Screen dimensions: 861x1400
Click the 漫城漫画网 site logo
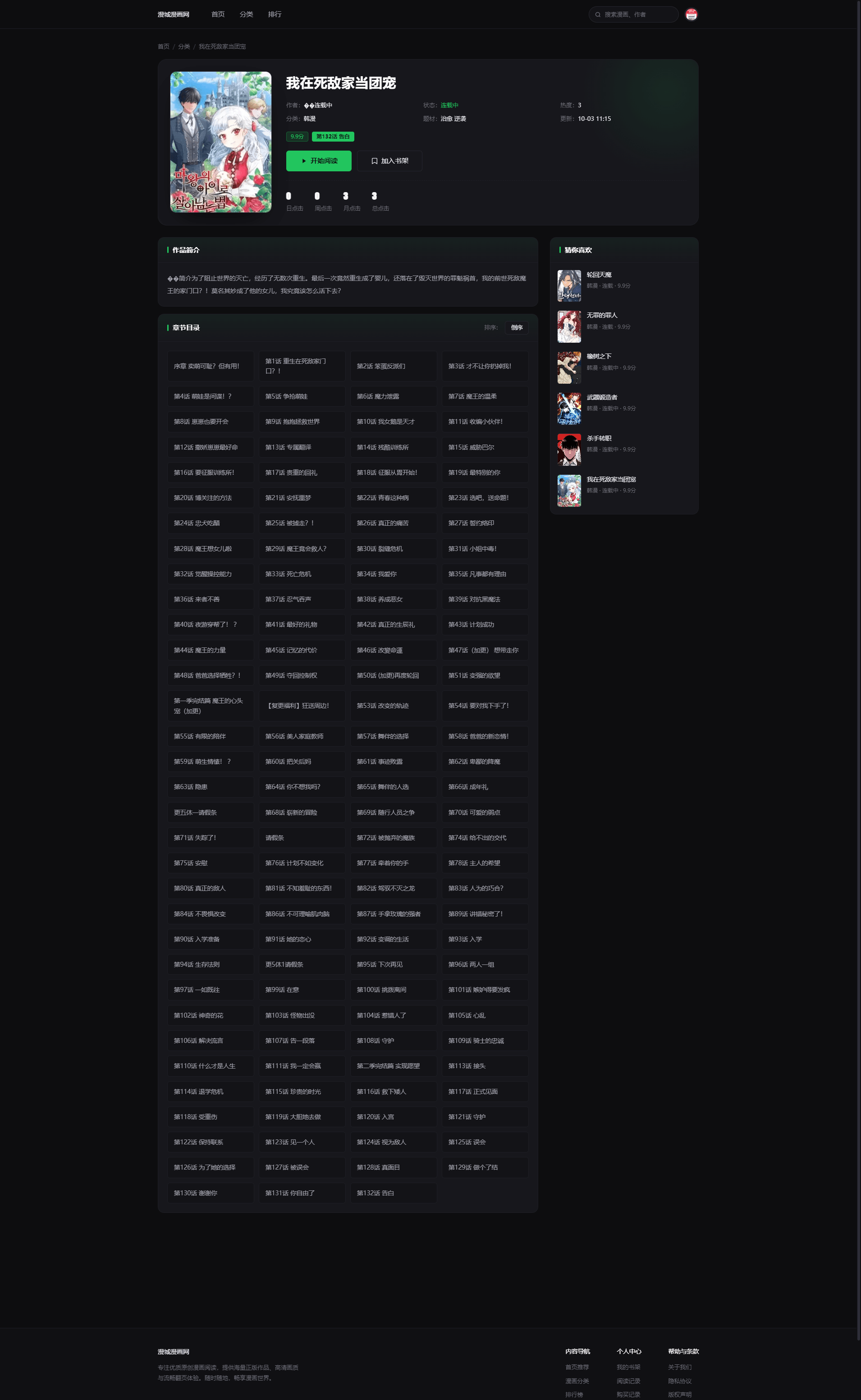click(174, 14)
